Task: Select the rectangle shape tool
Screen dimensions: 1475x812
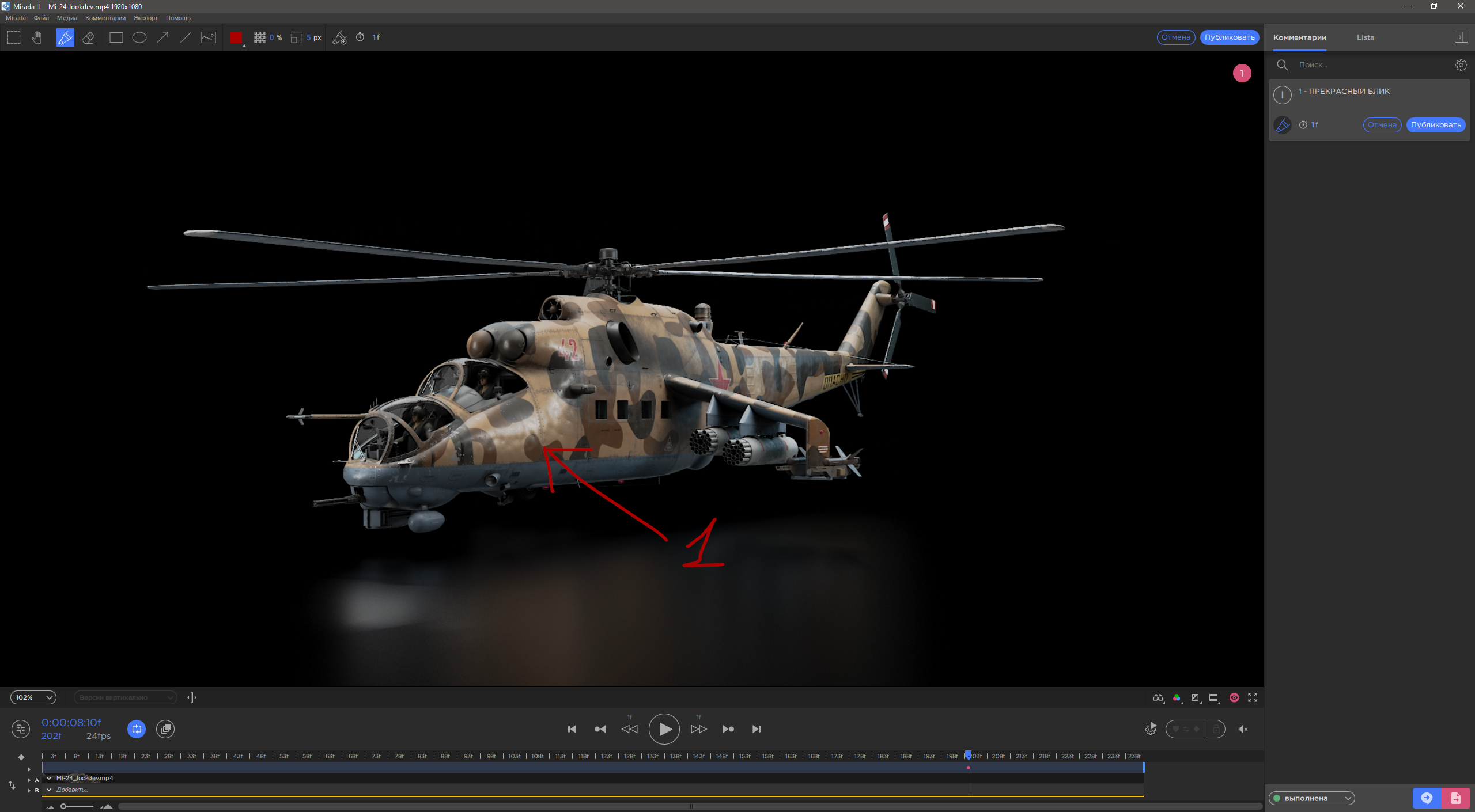Action: pos(116,37)
